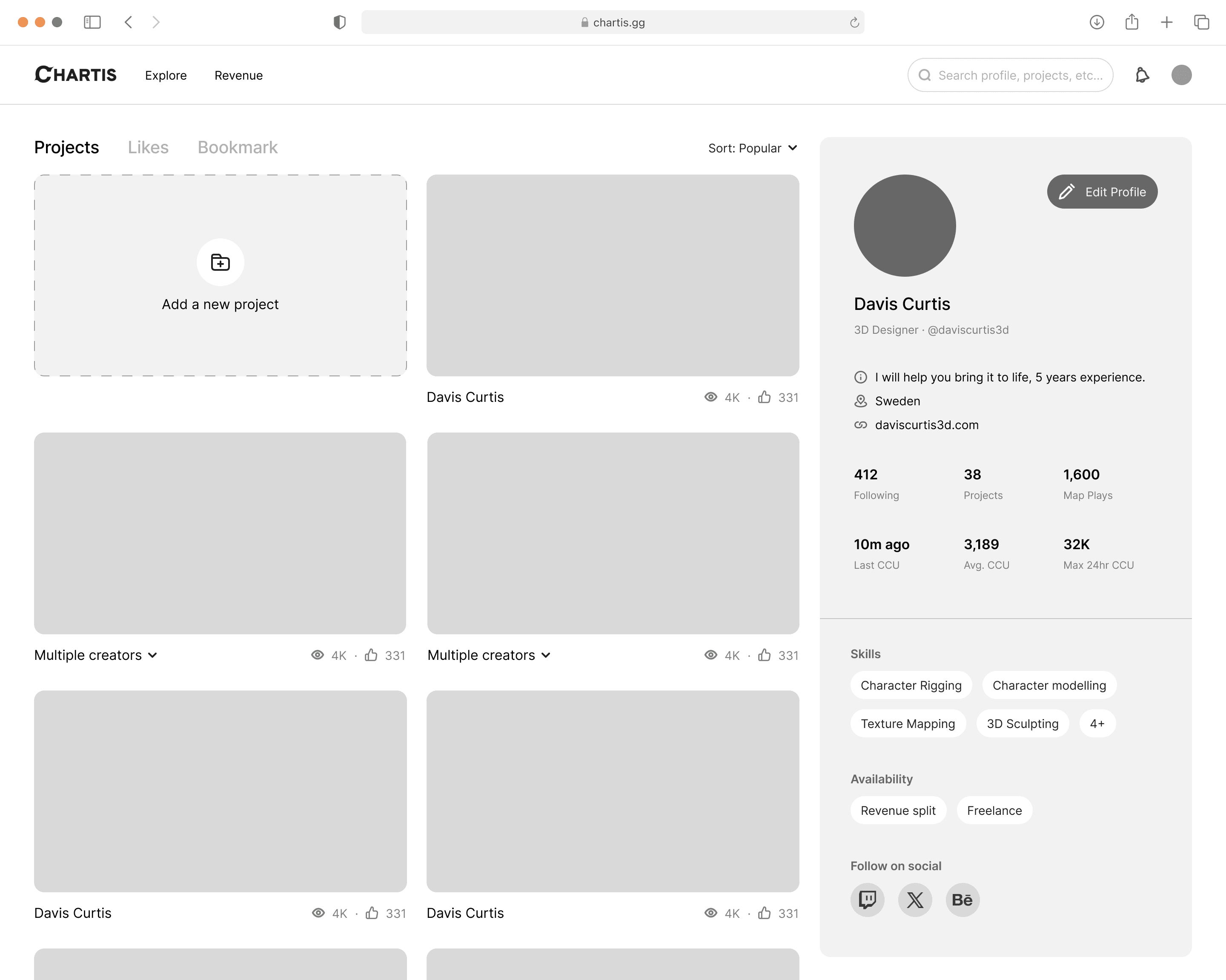The width and height of the screenshot is (1226, 980).
Task: Click the add-project folder icon
Action: pyautogui.click(x=220, y=262)
